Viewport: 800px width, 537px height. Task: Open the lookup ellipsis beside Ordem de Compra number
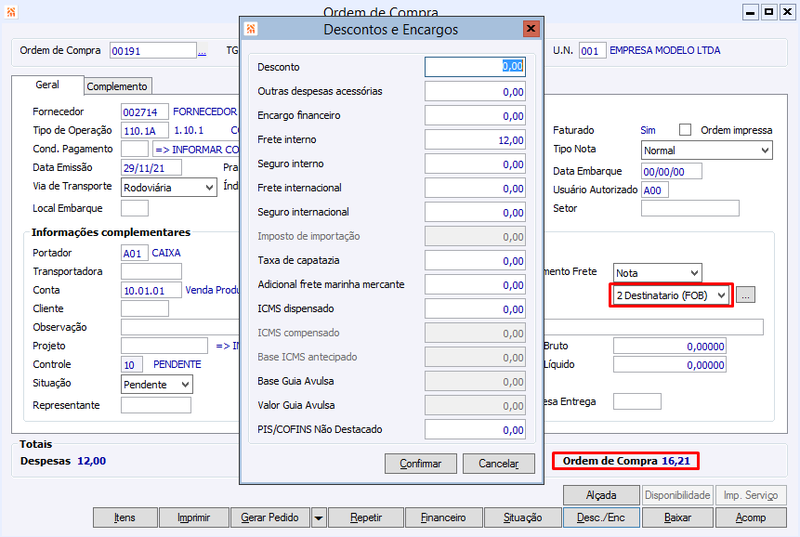(202, 52)
